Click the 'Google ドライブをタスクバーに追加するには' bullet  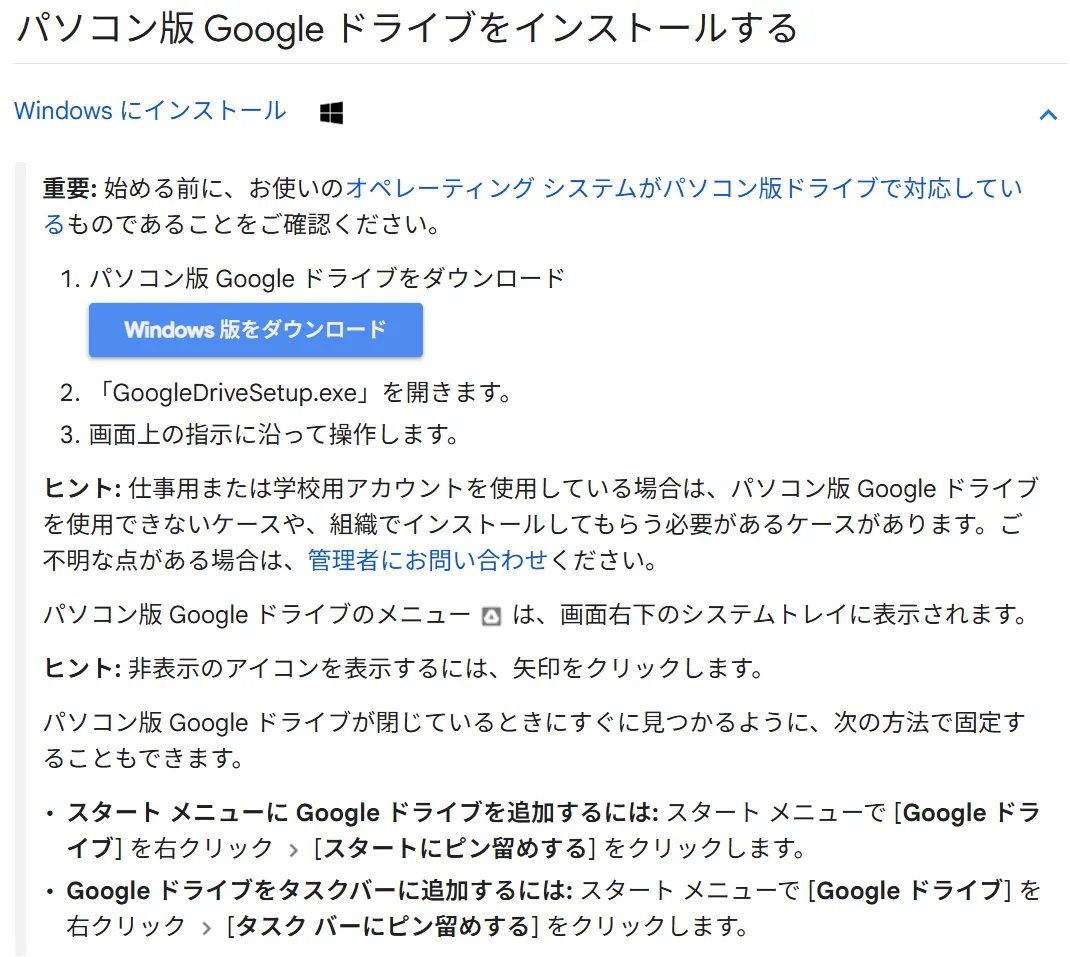tap(319, 889)
